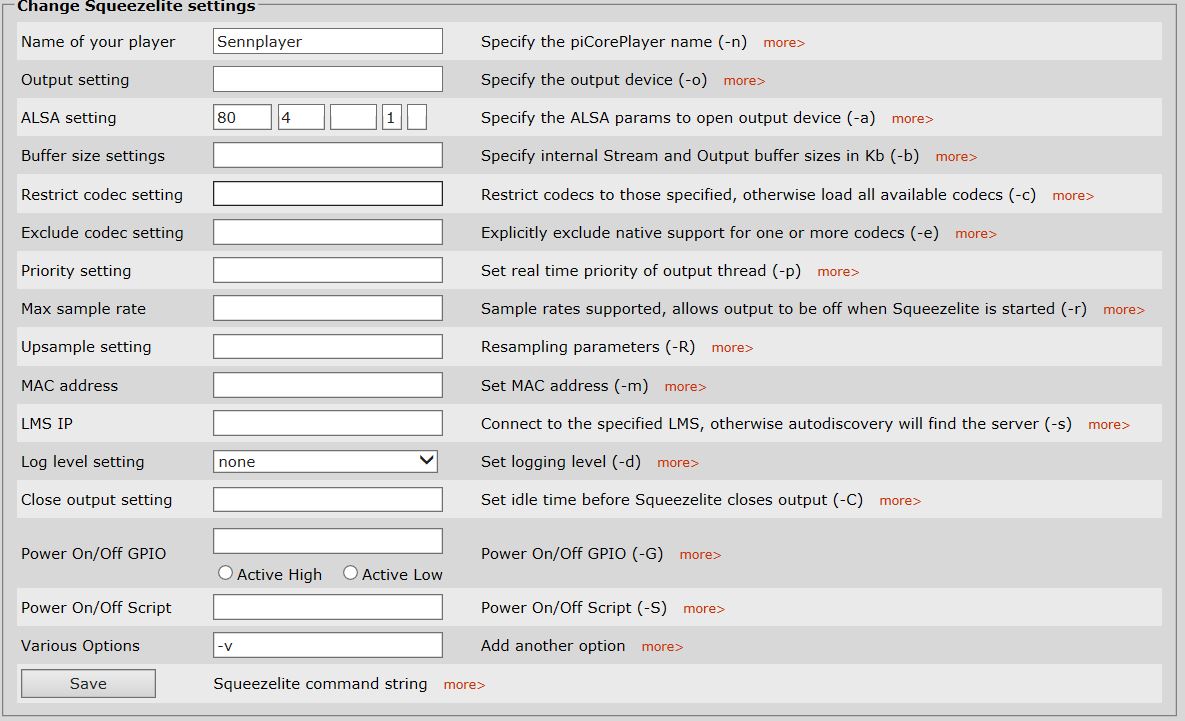The height and width of the screenshot is (721, 1185).
Task: Select the ALSA field containing 4
Action: click(x=302, y=117)
